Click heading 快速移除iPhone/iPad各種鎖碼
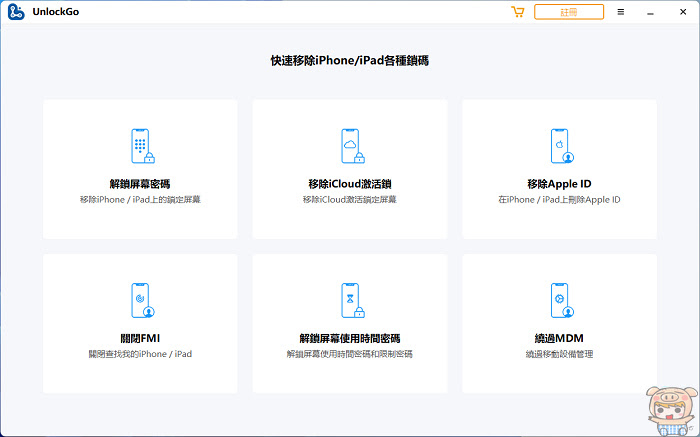Image resolution: width=700 pixels, height=437 pixels. click(350, 61)
